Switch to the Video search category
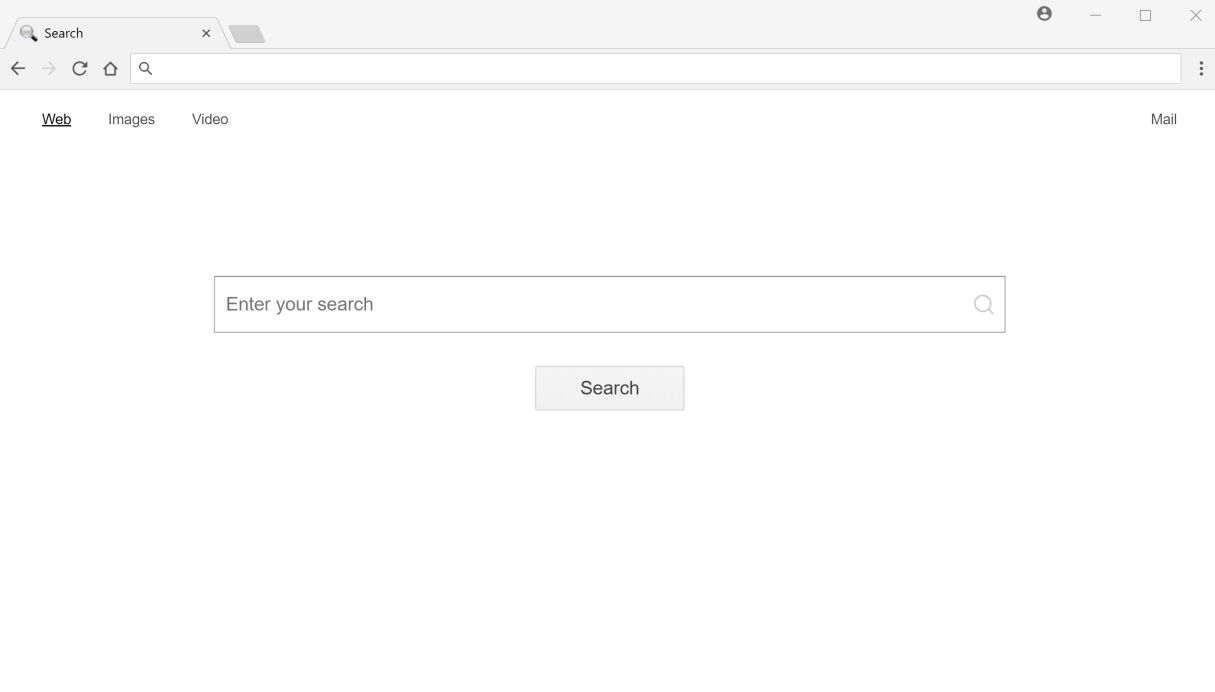This screenshot has height=692, width=1215. coord(209,118)
